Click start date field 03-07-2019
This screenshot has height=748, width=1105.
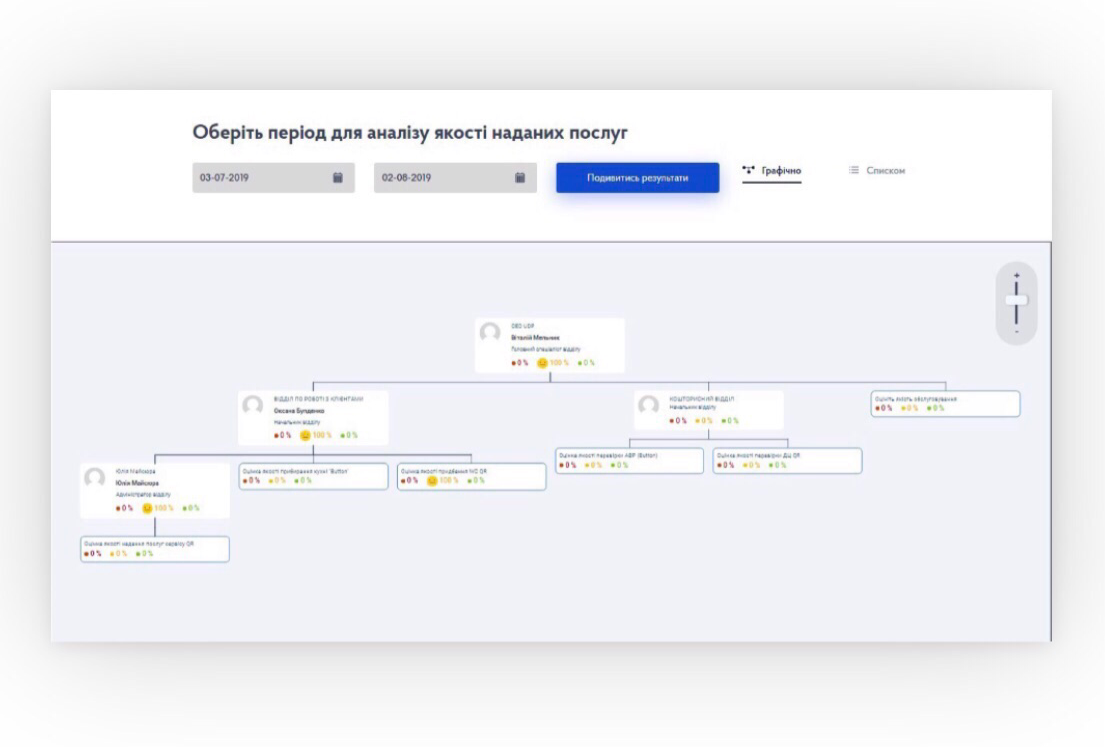273,178
